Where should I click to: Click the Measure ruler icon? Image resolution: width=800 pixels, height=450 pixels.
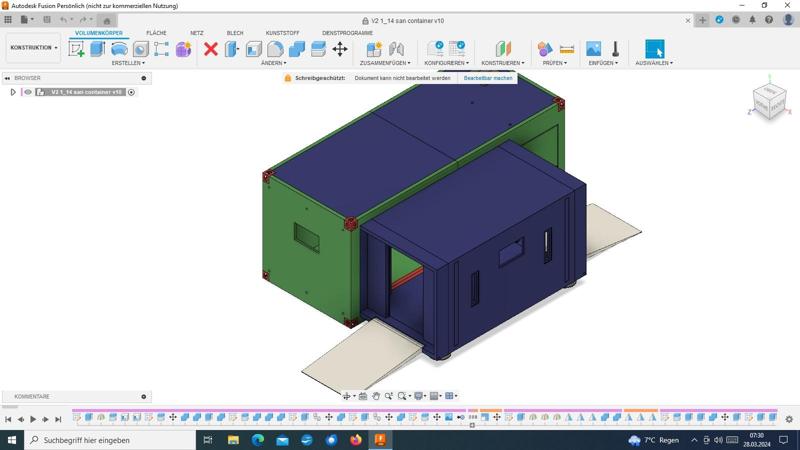coord(567,49)
